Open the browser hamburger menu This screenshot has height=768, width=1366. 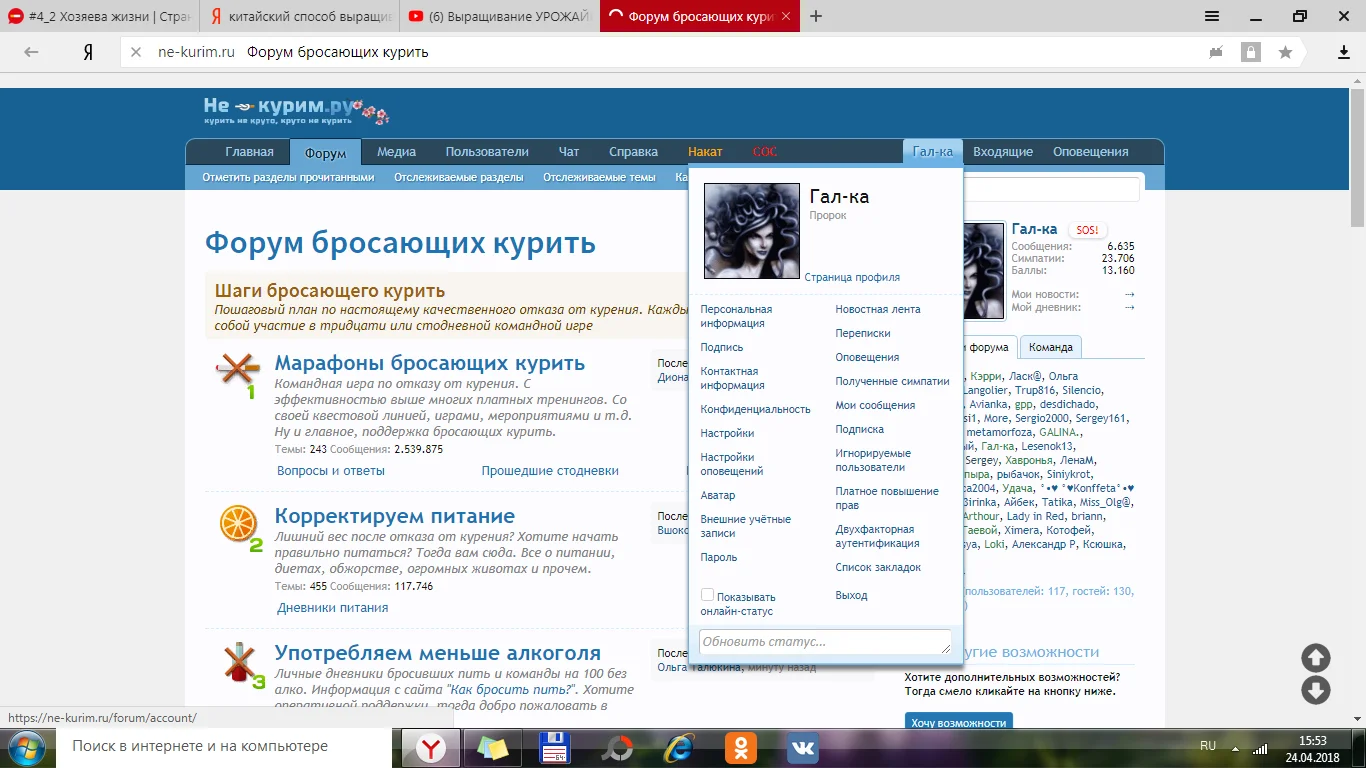point(1212,16)
